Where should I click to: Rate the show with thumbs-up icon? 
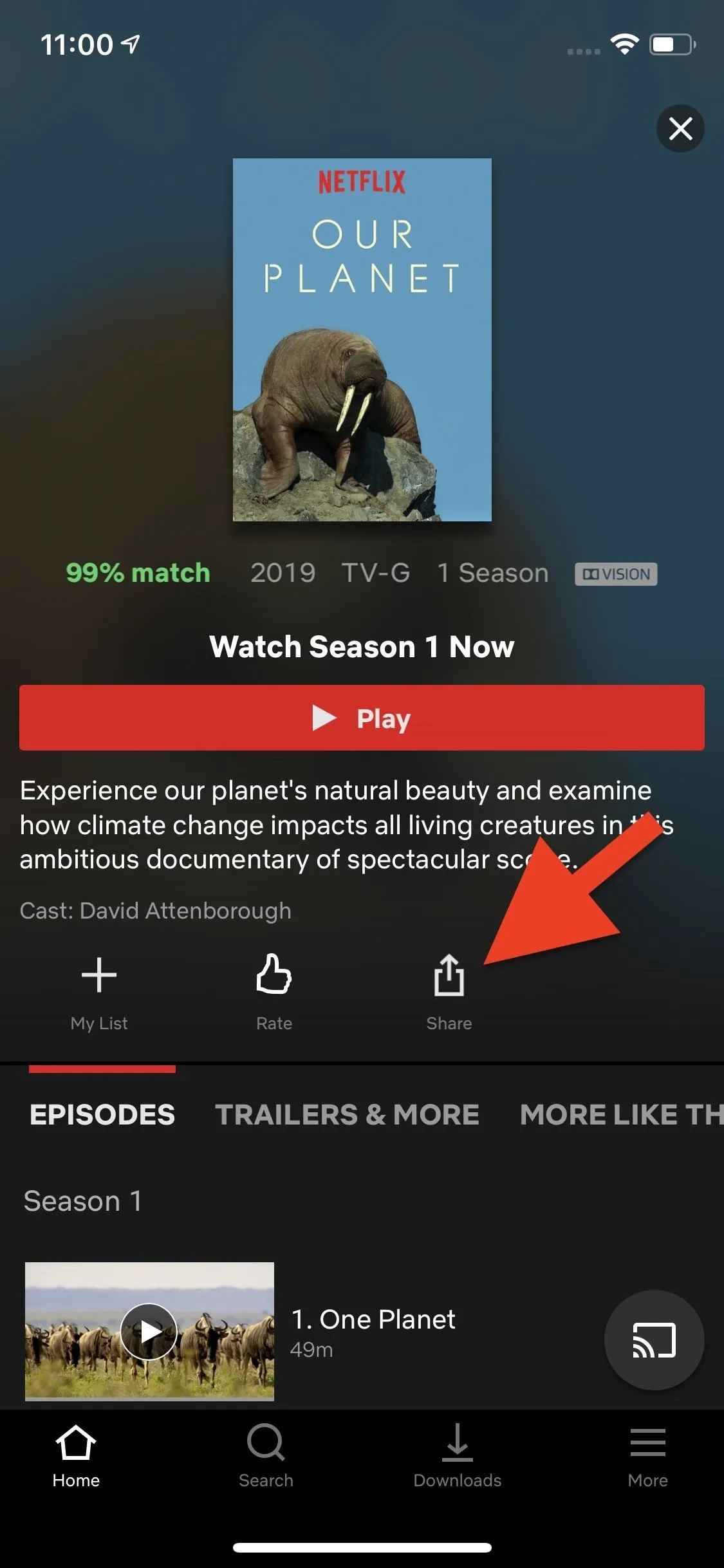(274, 974)
